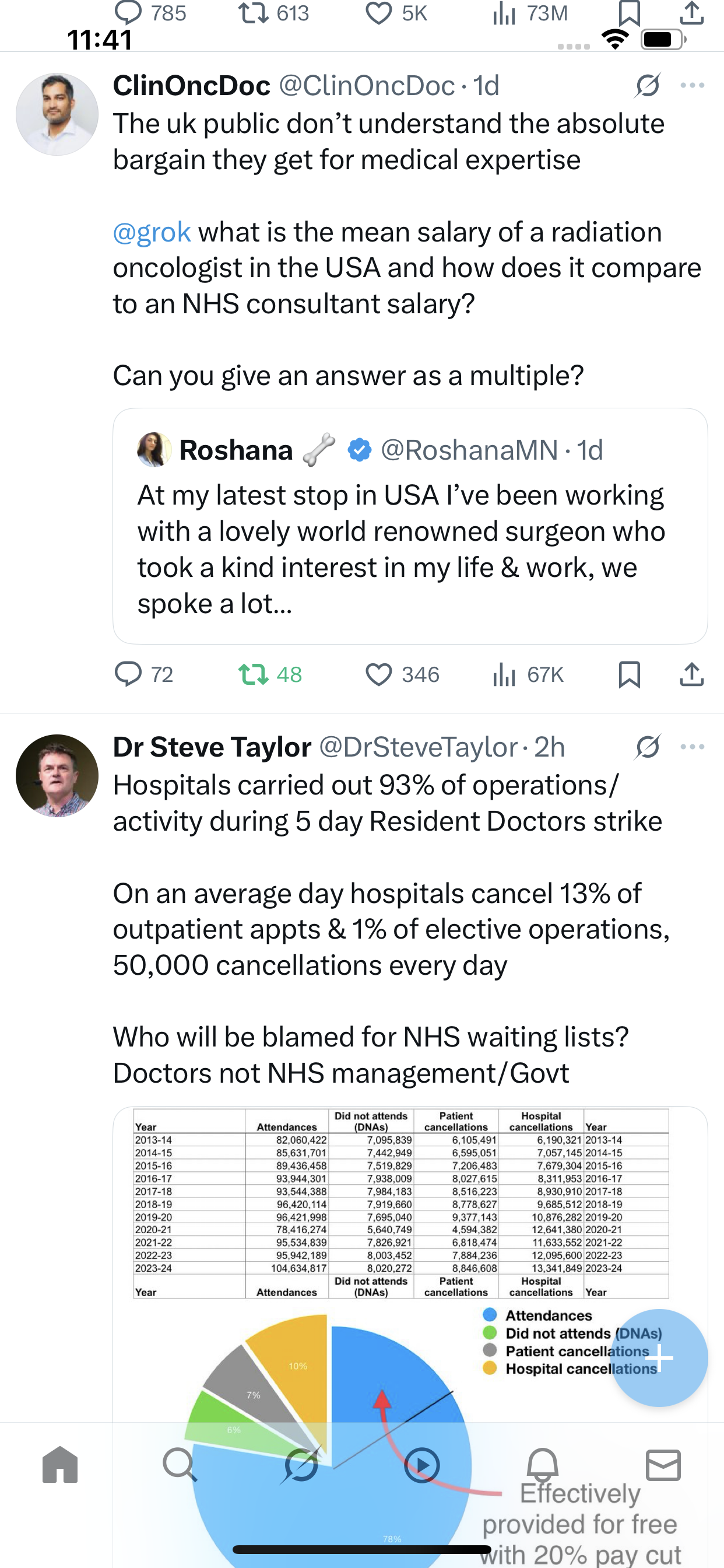Tap the compose new post button
724x1568 pixels.
pos(659,1357)
